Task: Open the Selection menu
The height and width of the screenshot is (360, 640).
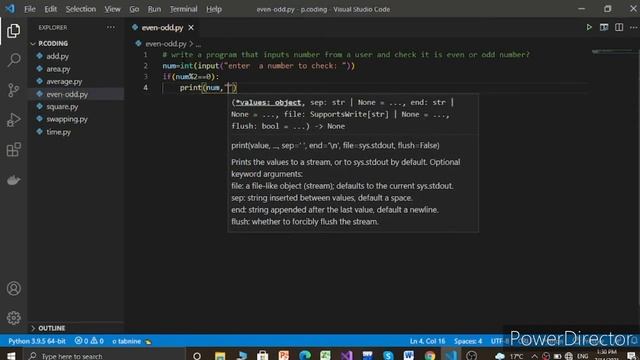Action: click(80, 9)
